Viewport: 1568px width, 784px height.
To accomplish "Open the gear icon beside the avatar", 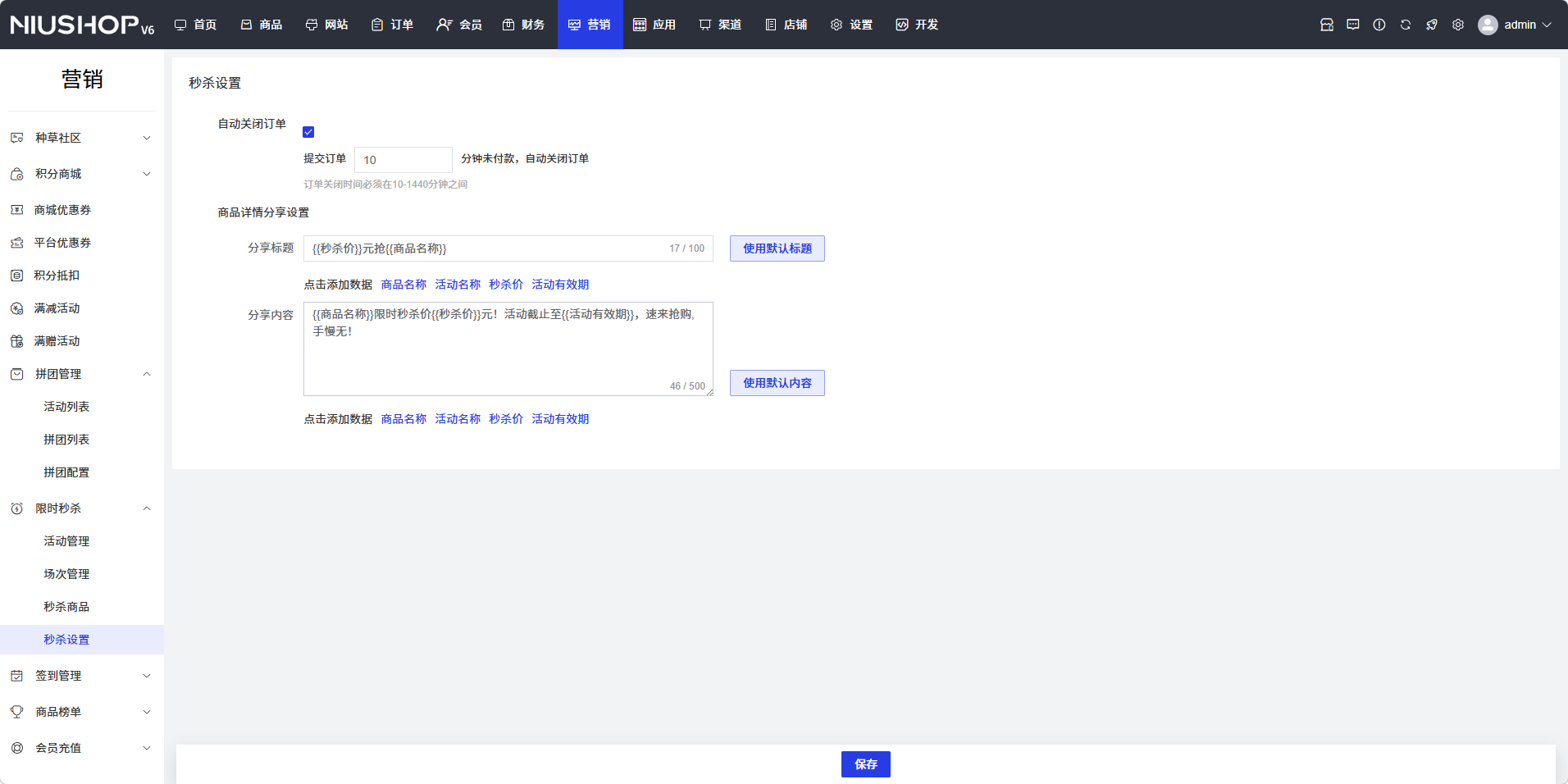I will tap(1458, 25).
